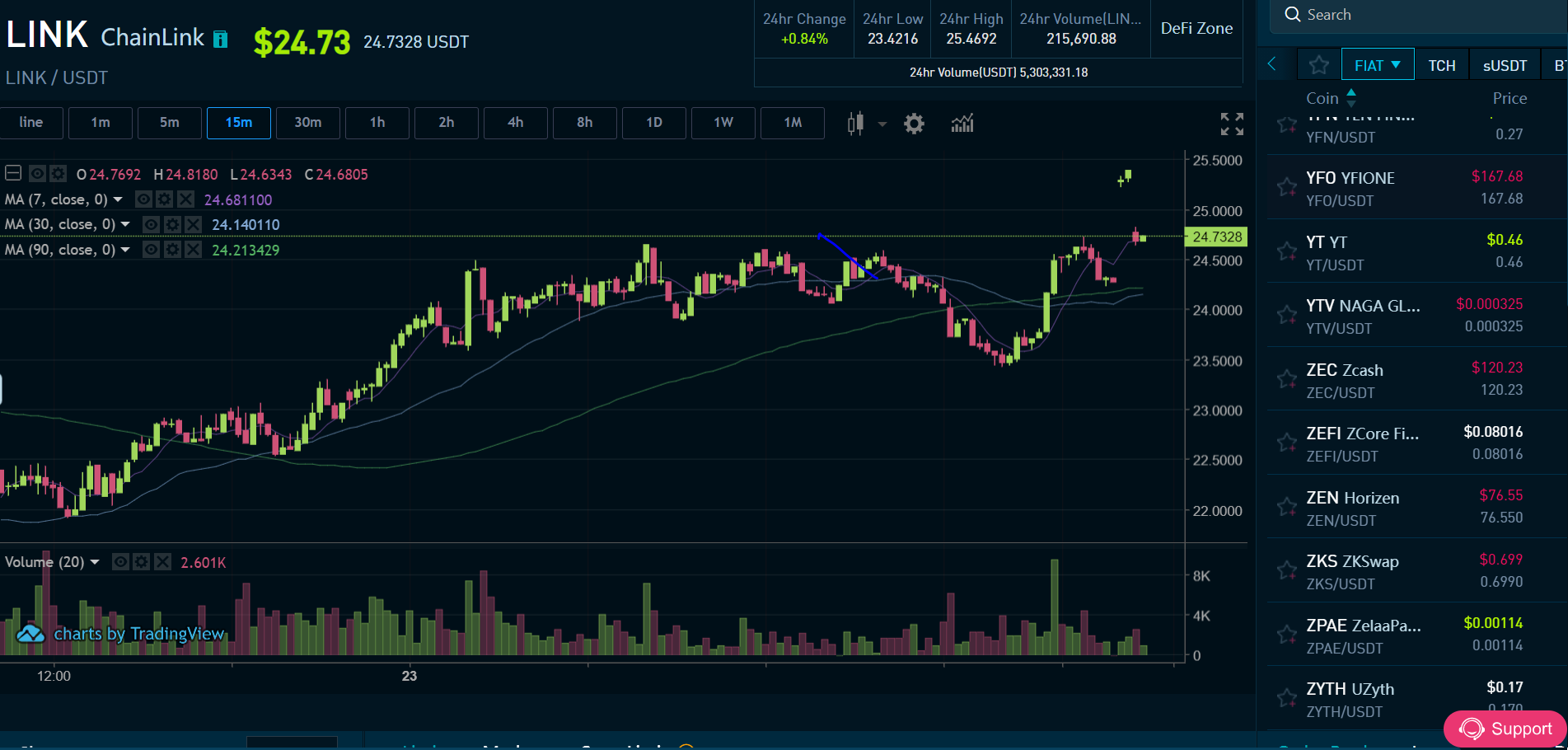Collapse the chart legend
1568x750 pixels.
pyautogui.click(x=13, y=173)
